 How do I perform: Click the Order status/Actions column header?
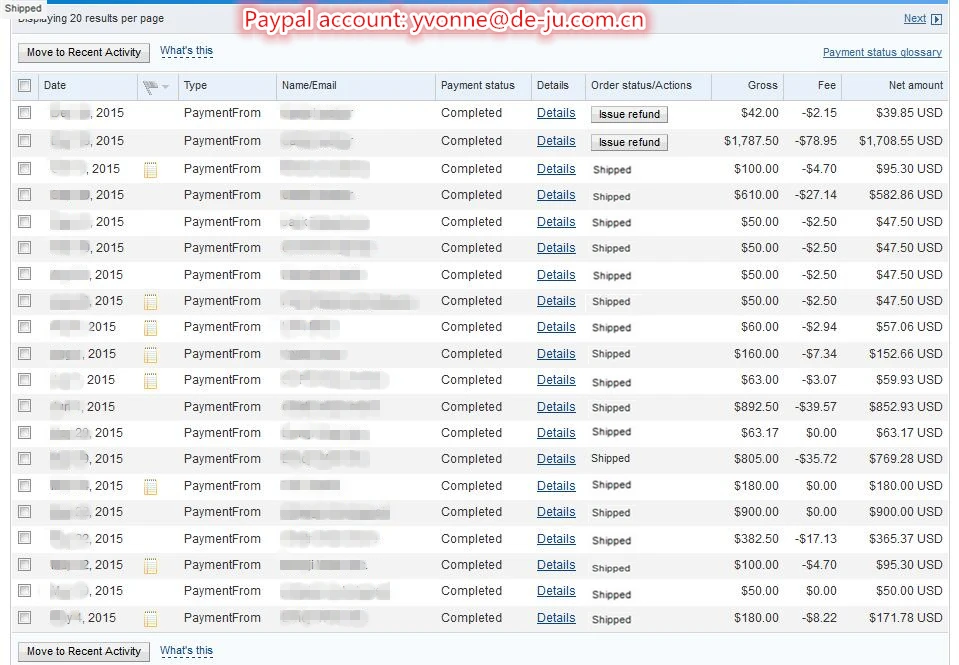tap(641, 86)
